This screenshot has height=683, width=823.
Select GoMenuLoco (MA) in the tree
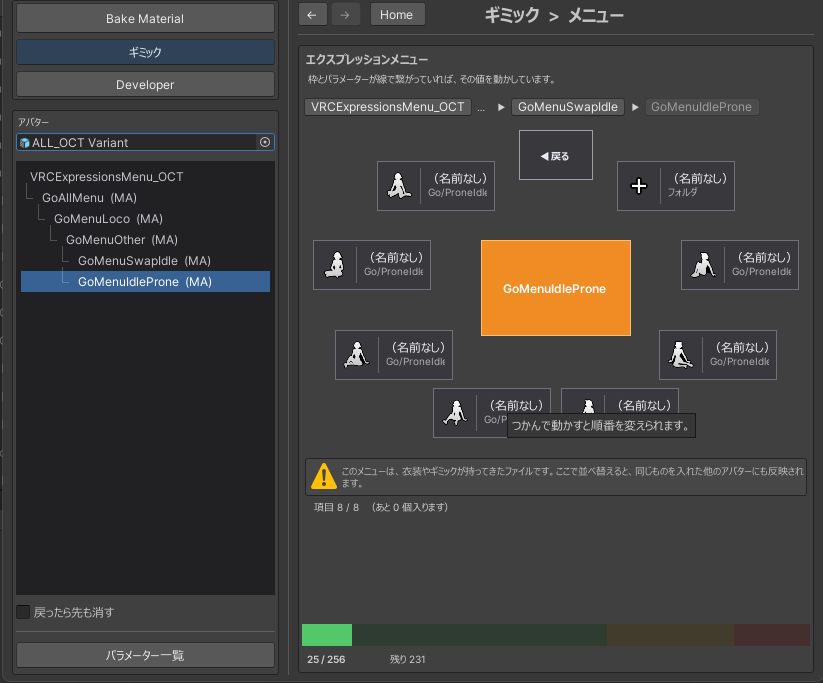pos(108,219)
